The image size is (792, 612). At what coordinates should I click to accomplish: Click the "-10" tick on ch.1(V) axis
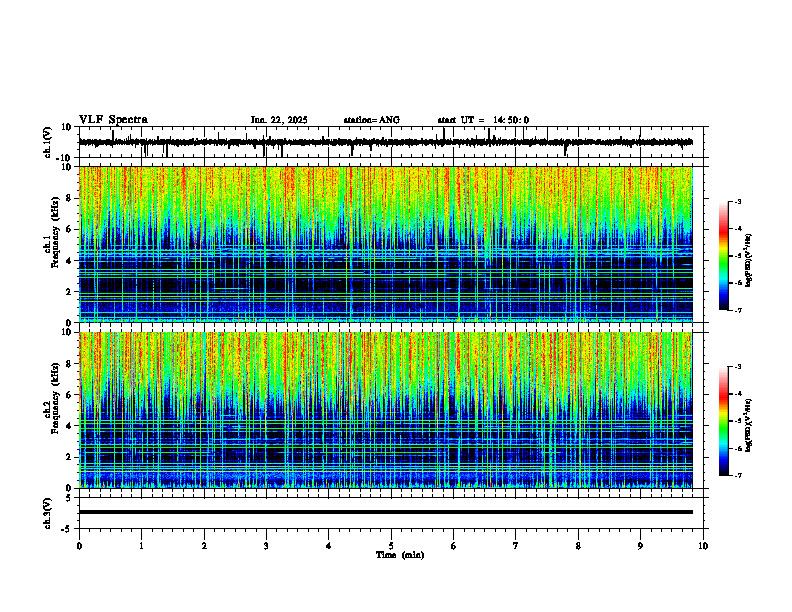point(65,158)
